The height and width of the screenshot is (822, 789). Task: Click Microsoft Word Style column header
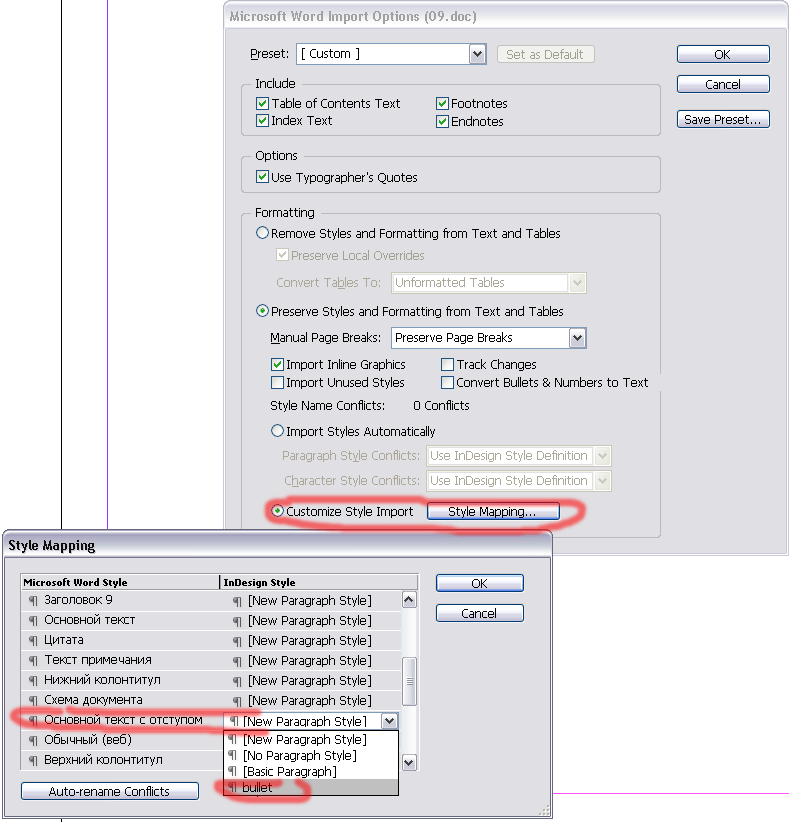[120, 582]
